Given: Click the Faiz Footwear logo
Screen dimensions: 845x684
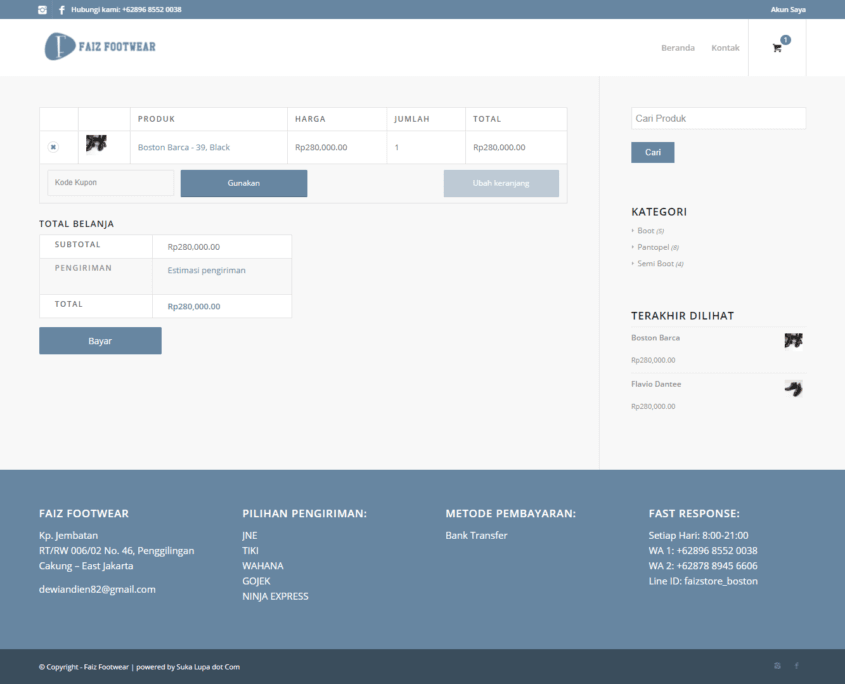Looking at the screenshot, I should tap(100, 46).
